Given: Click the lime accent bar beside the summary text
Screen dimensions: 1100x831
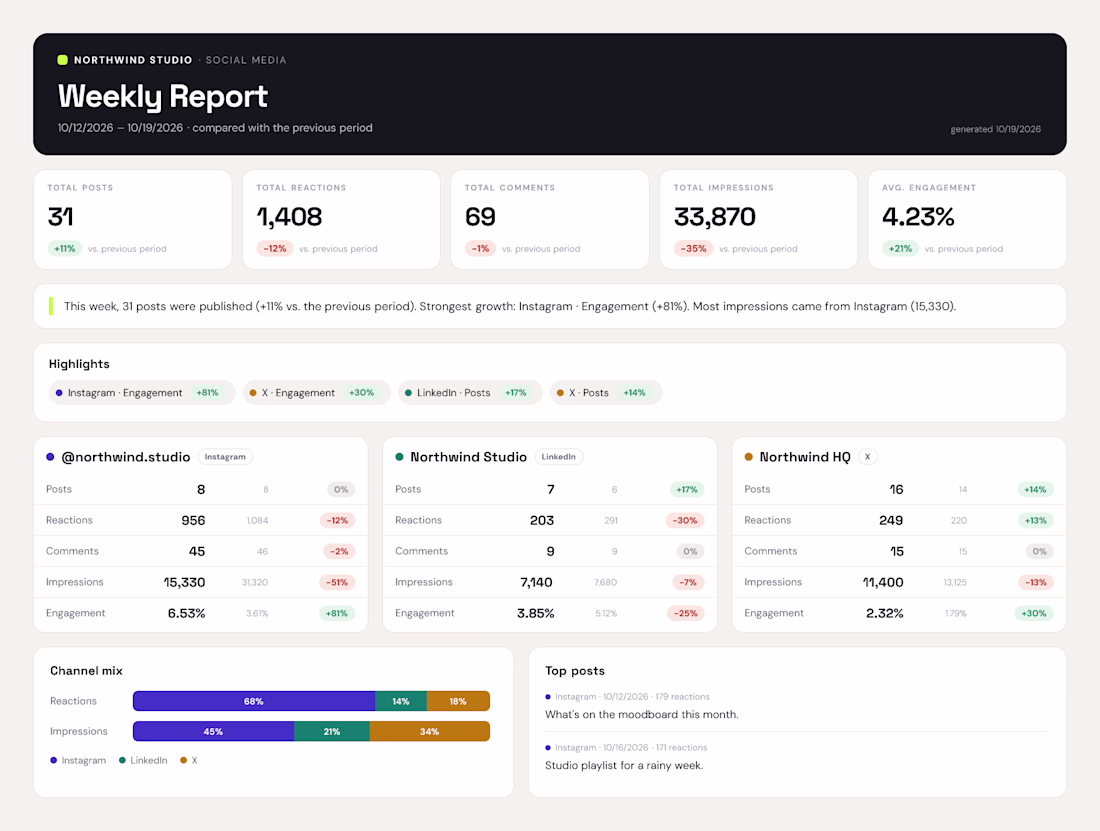Looking at the screenshot, I should pos(51,306).
